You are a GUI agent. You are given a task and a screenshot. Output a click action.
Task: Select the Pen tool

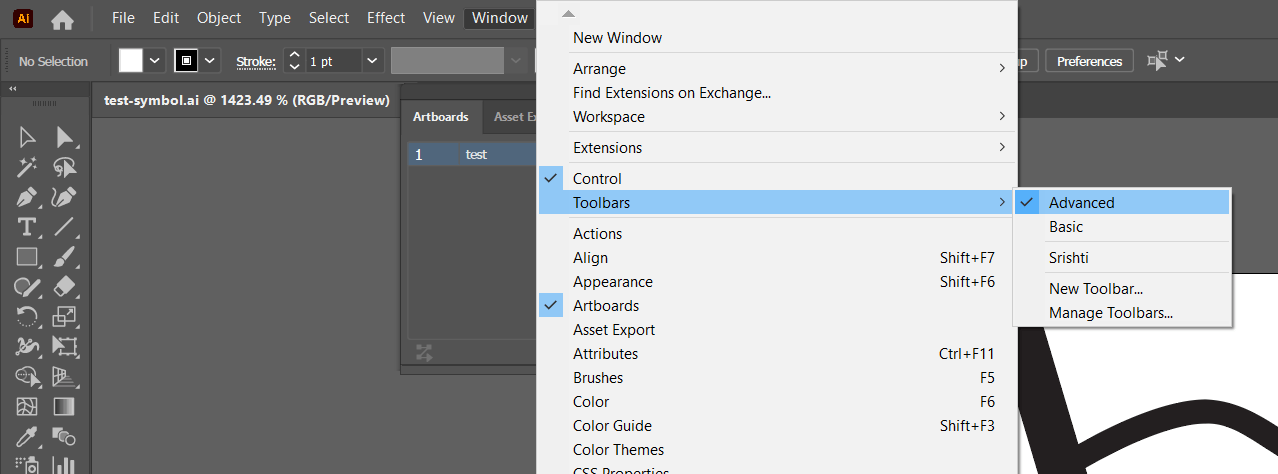click(x=27, y=197)
